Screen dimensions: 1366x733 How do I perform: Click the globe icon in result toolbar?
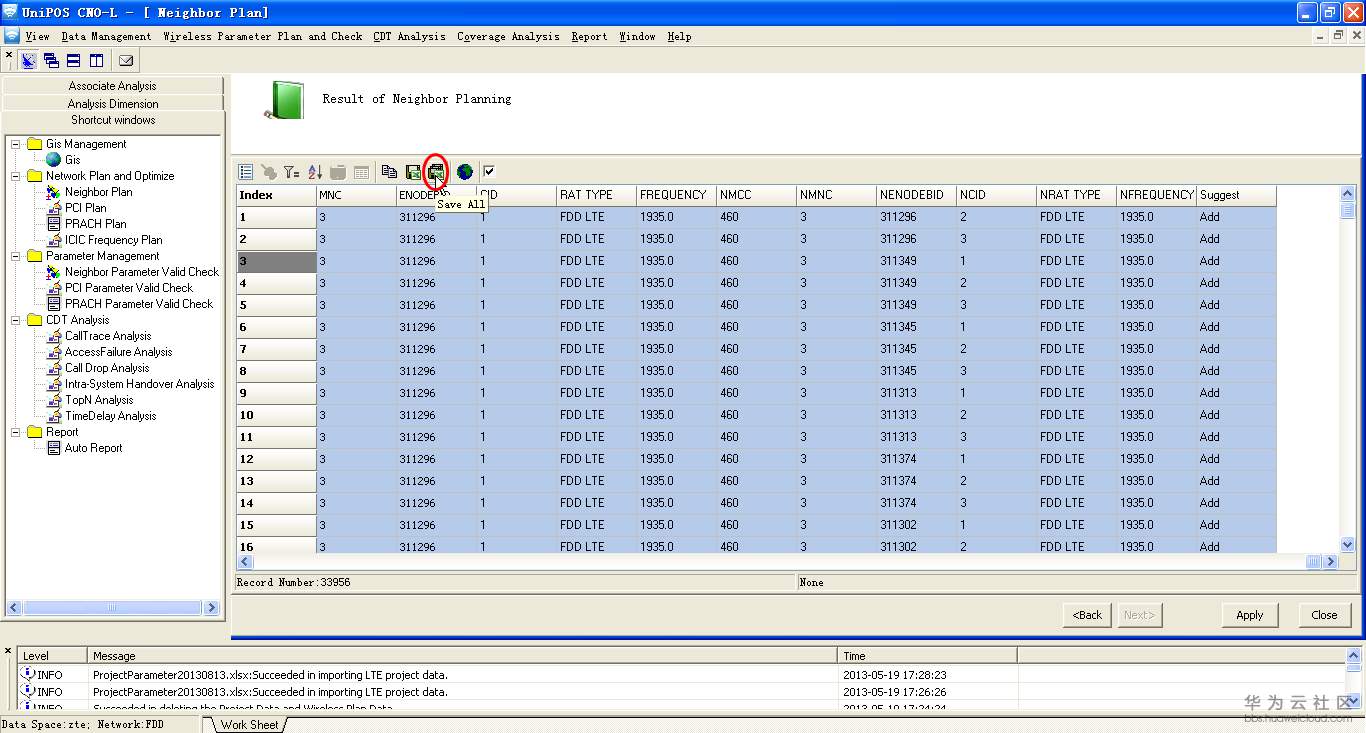[465, 172]
